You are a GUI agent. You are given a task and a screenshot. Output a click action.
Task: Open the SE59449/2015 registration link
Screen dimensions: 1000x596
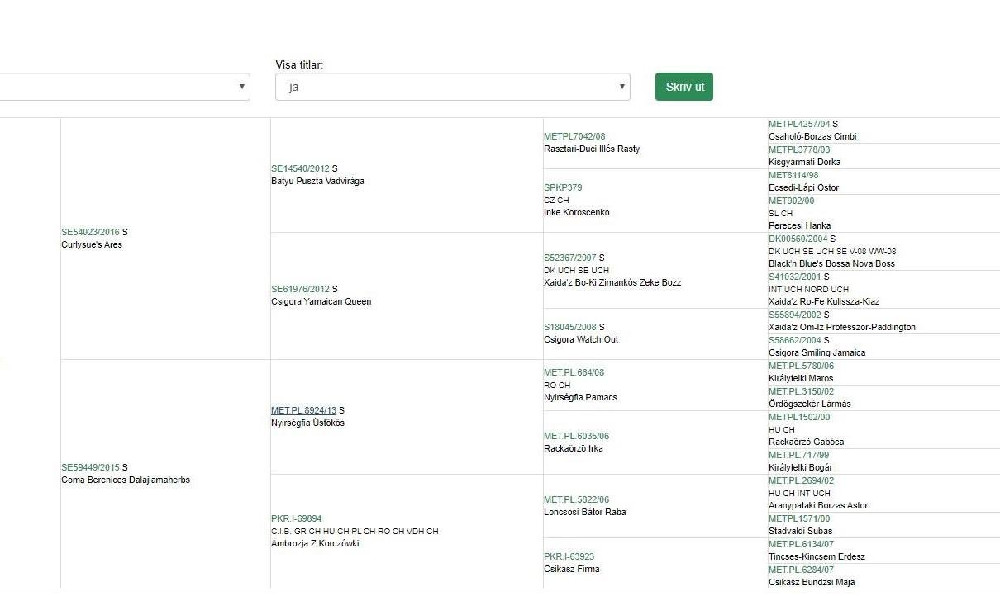tap(91, 467)
